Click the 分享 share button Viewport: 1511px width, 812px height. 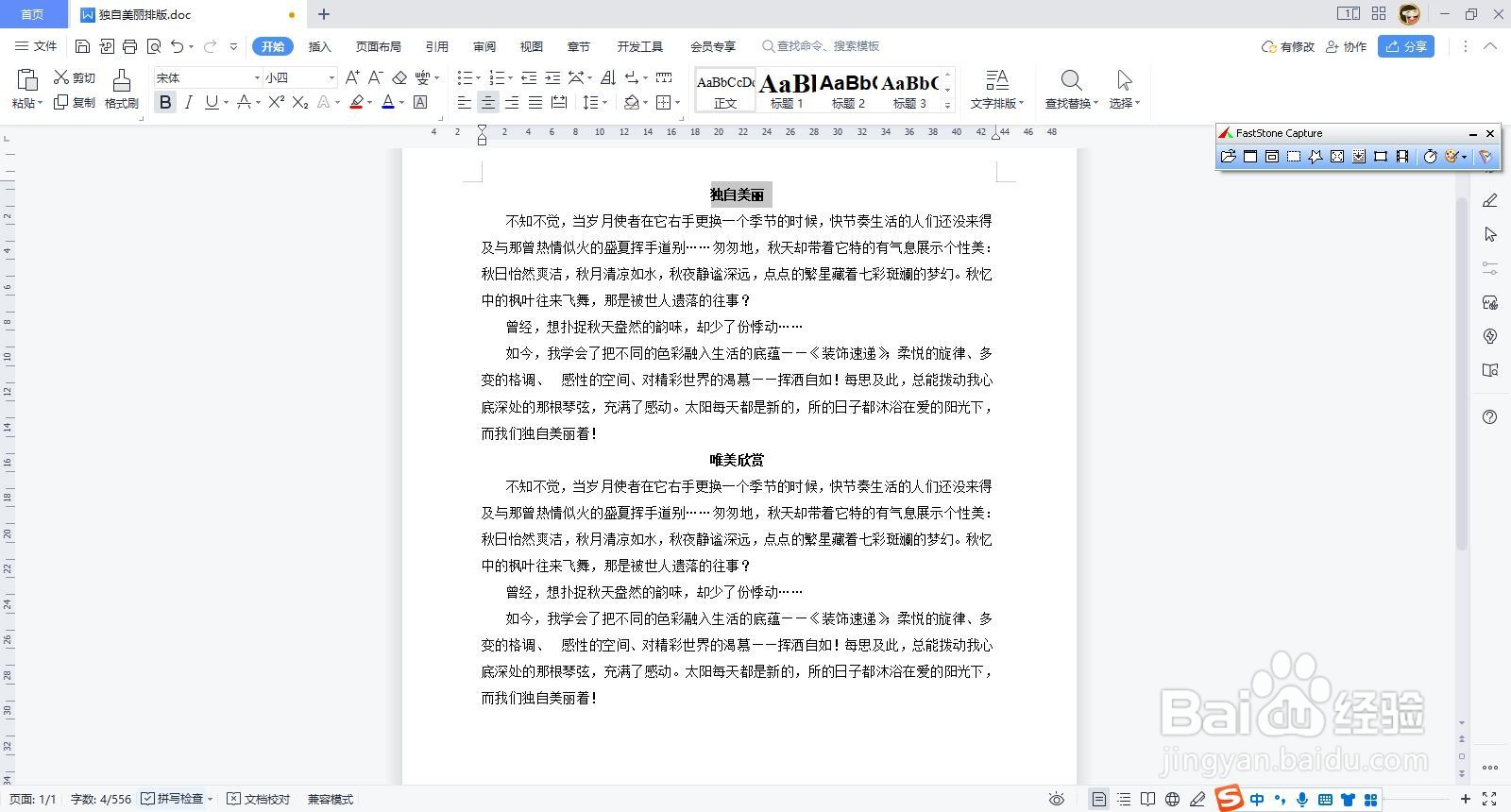[x=1406, y=46]
